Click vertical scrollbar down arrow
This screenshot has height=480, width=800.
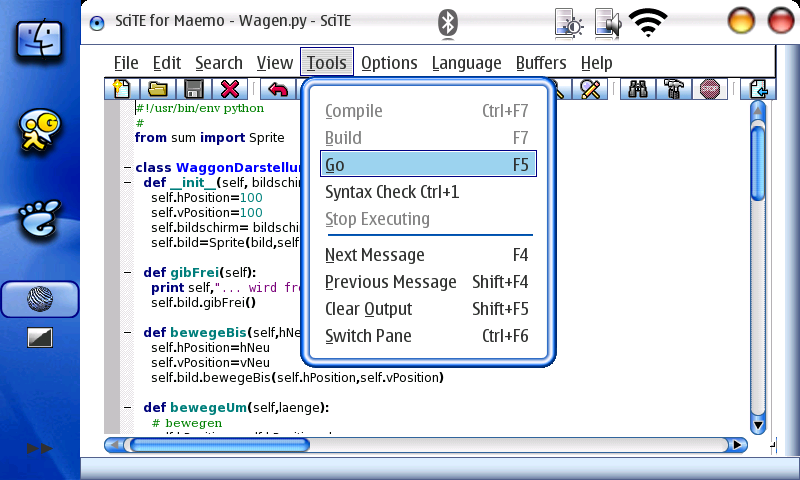(758, 425)
